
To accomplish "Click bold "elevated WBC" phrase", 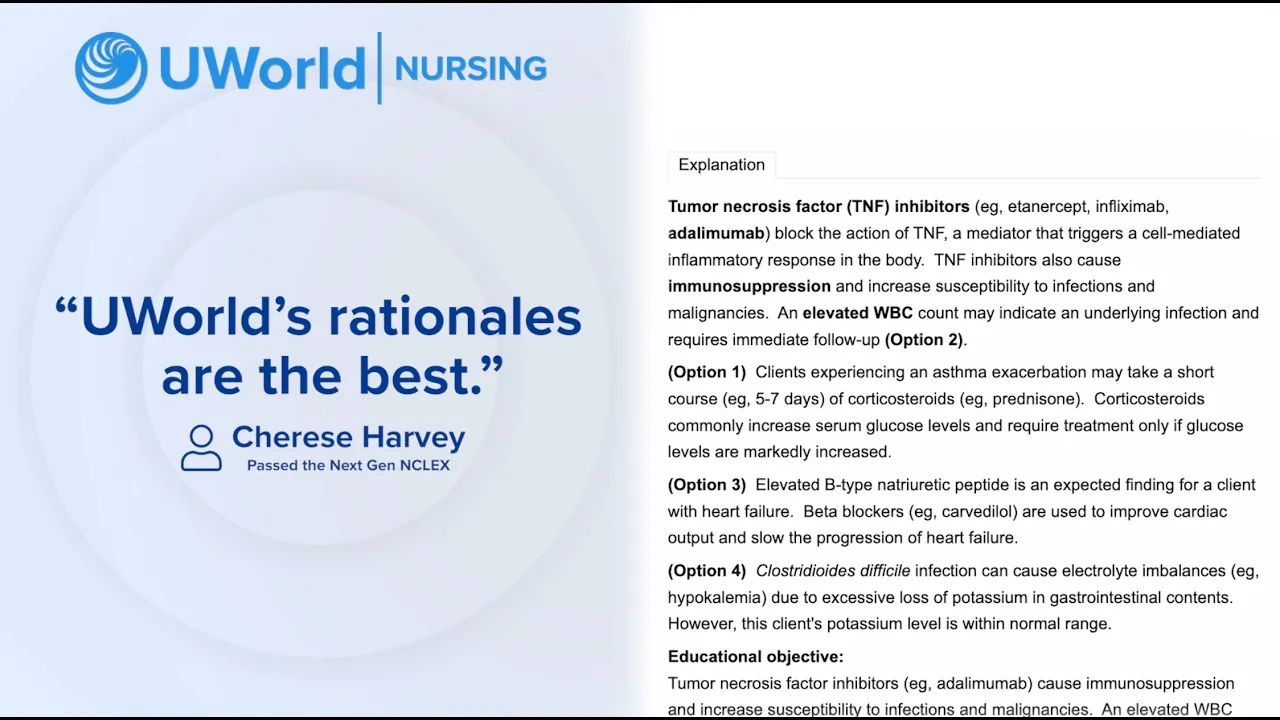I will (857, 312).
